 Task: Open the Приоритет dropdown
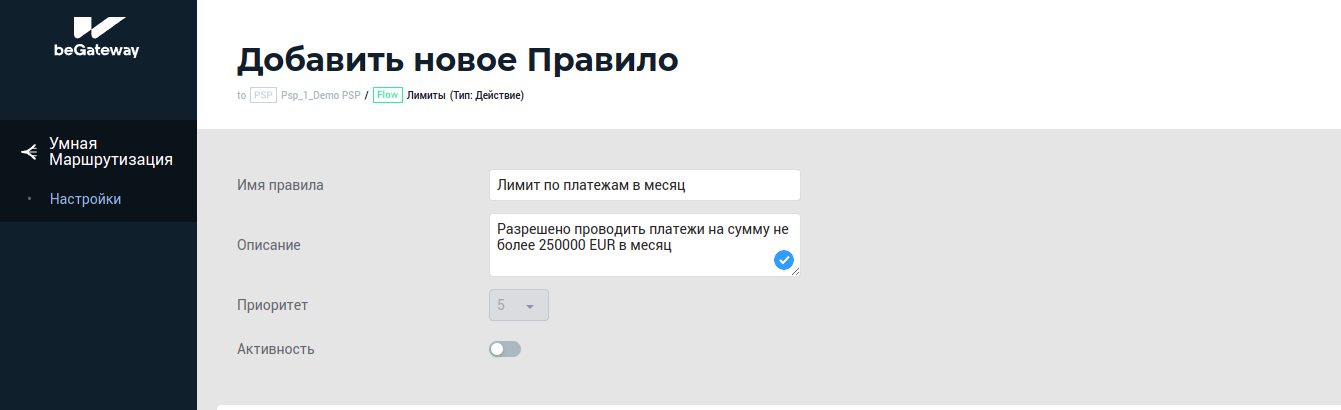point(518,305)
